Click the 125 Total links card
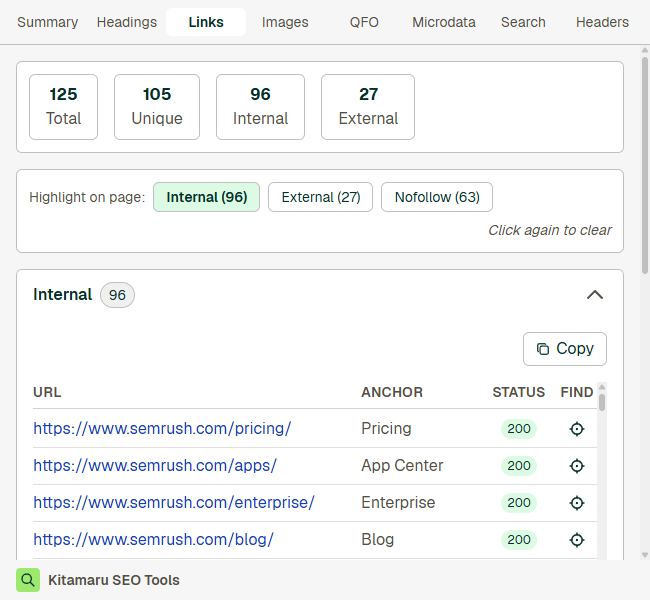 tap(63, 107)
